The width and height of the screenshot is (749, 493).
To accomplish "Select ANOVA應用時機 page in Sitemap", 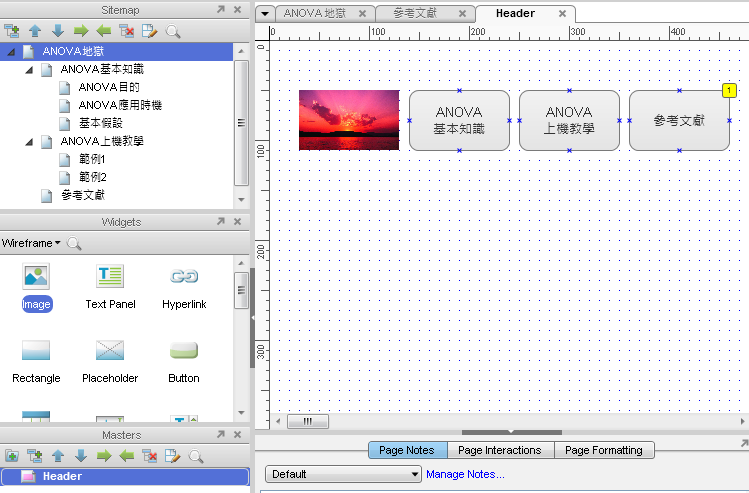I will (x=120, y=105).
